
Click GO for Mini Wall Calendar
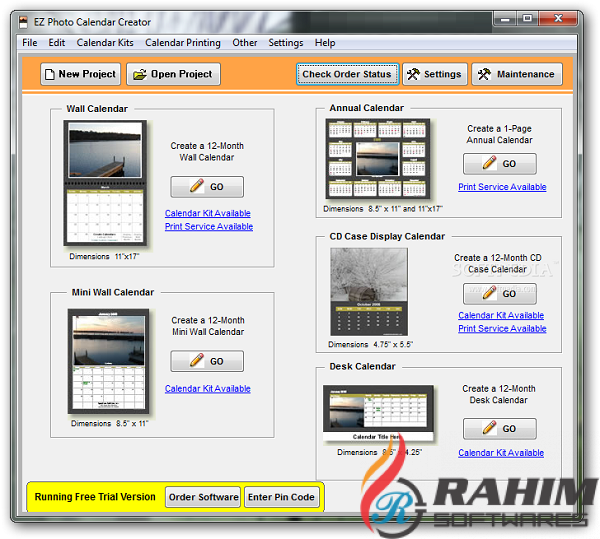207,361
